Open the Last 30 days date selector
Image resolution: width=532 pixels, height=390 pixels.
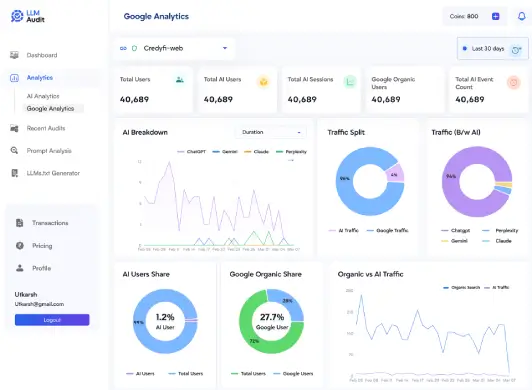click(x=493, y=49)
